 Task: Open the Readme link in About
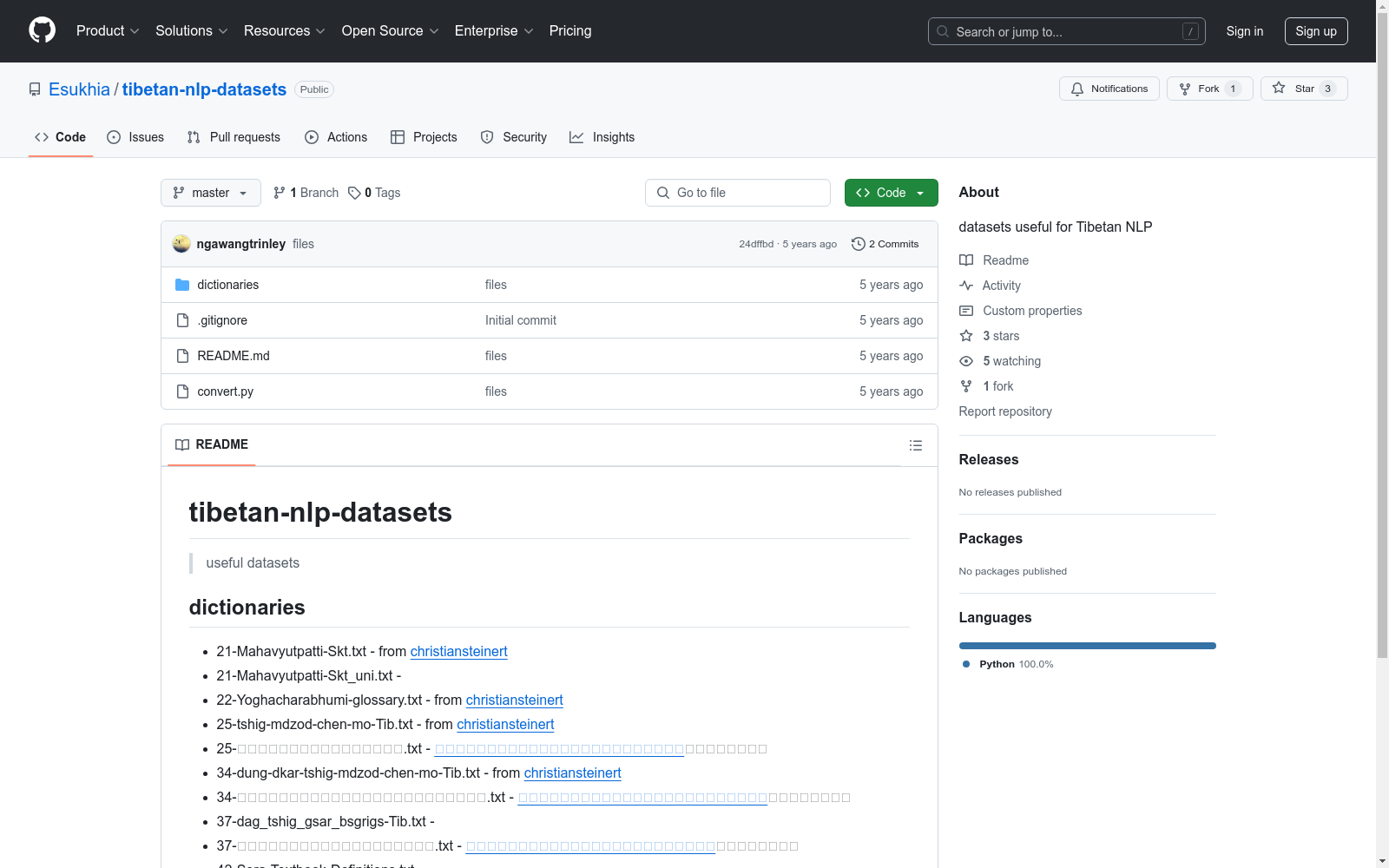pyautogui.click(x=994, y=260)
